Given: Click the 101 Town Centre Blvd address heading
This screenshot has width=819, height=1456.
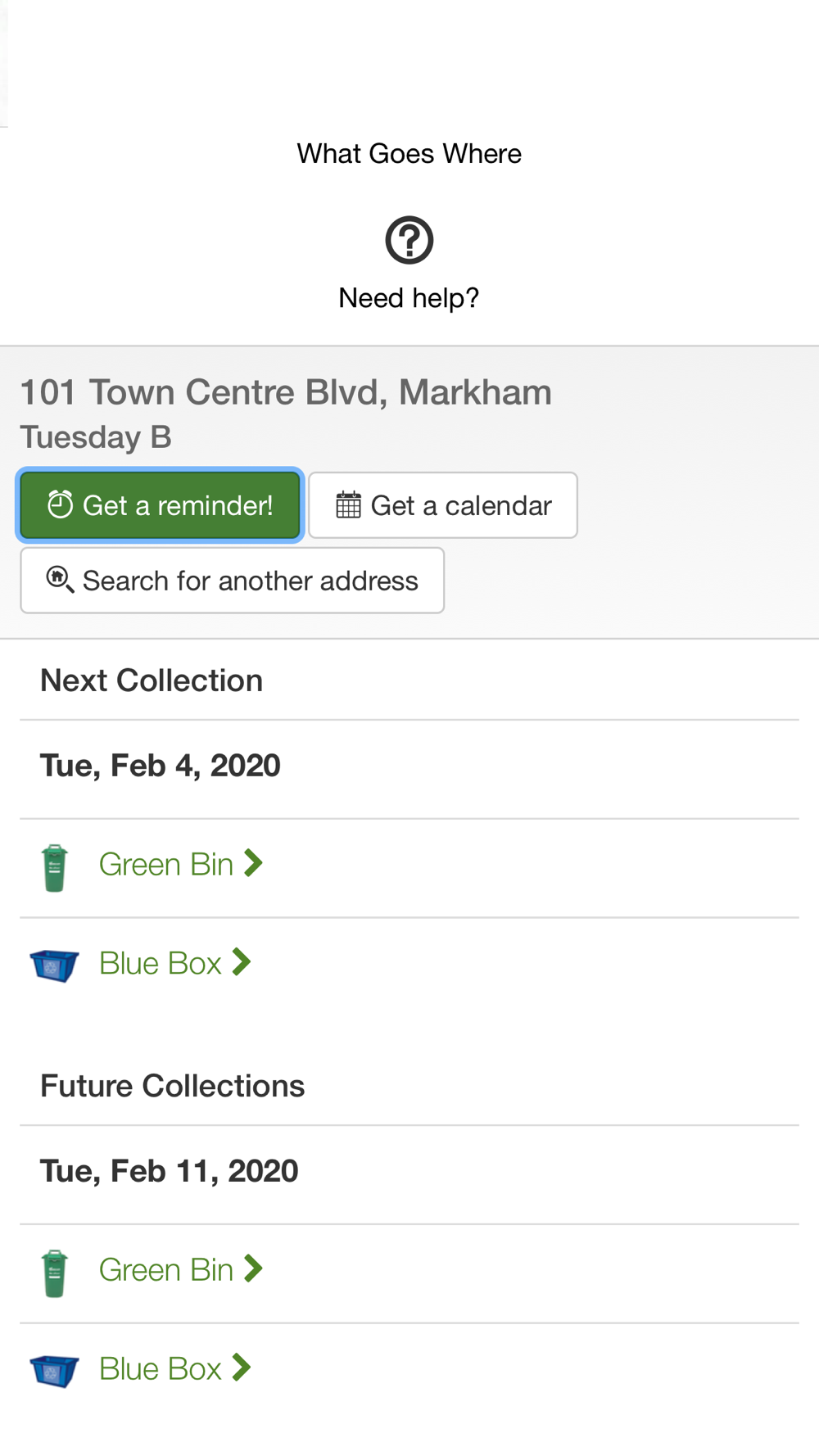Looking at the screenshot, I should pyautogui.click(x=286, y=392).
